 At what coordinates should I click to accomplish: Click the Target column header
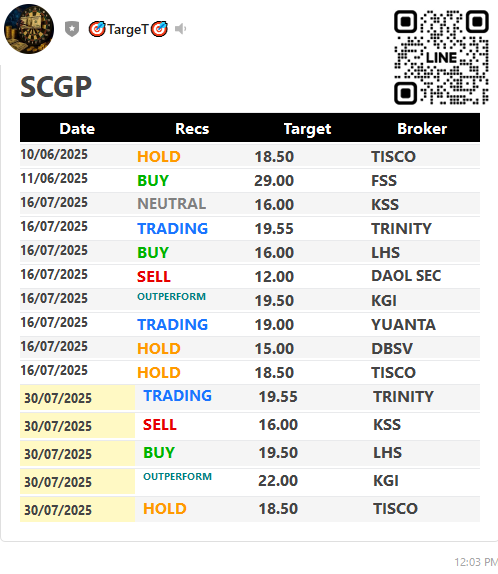click(x=307, y=129)
